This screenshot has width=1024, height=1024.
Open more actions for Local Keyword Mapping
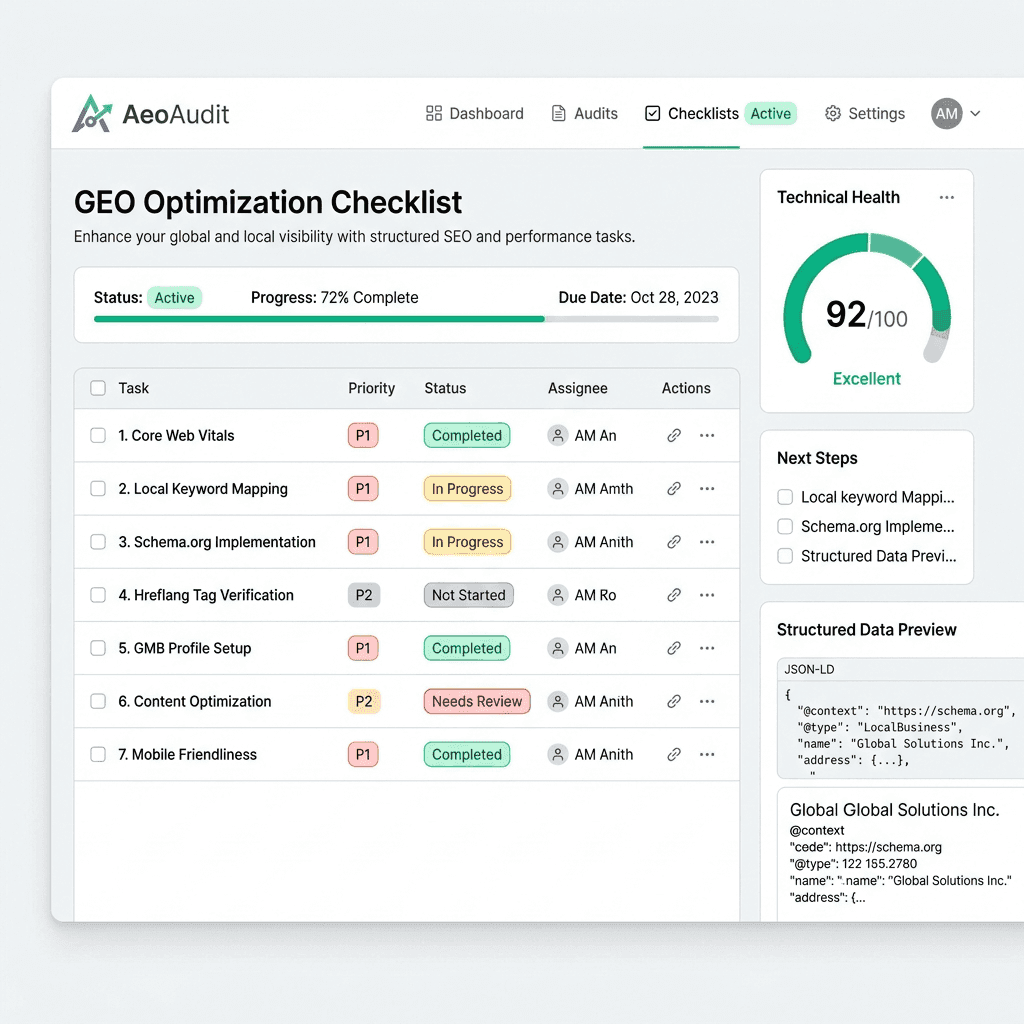(707, 488)
